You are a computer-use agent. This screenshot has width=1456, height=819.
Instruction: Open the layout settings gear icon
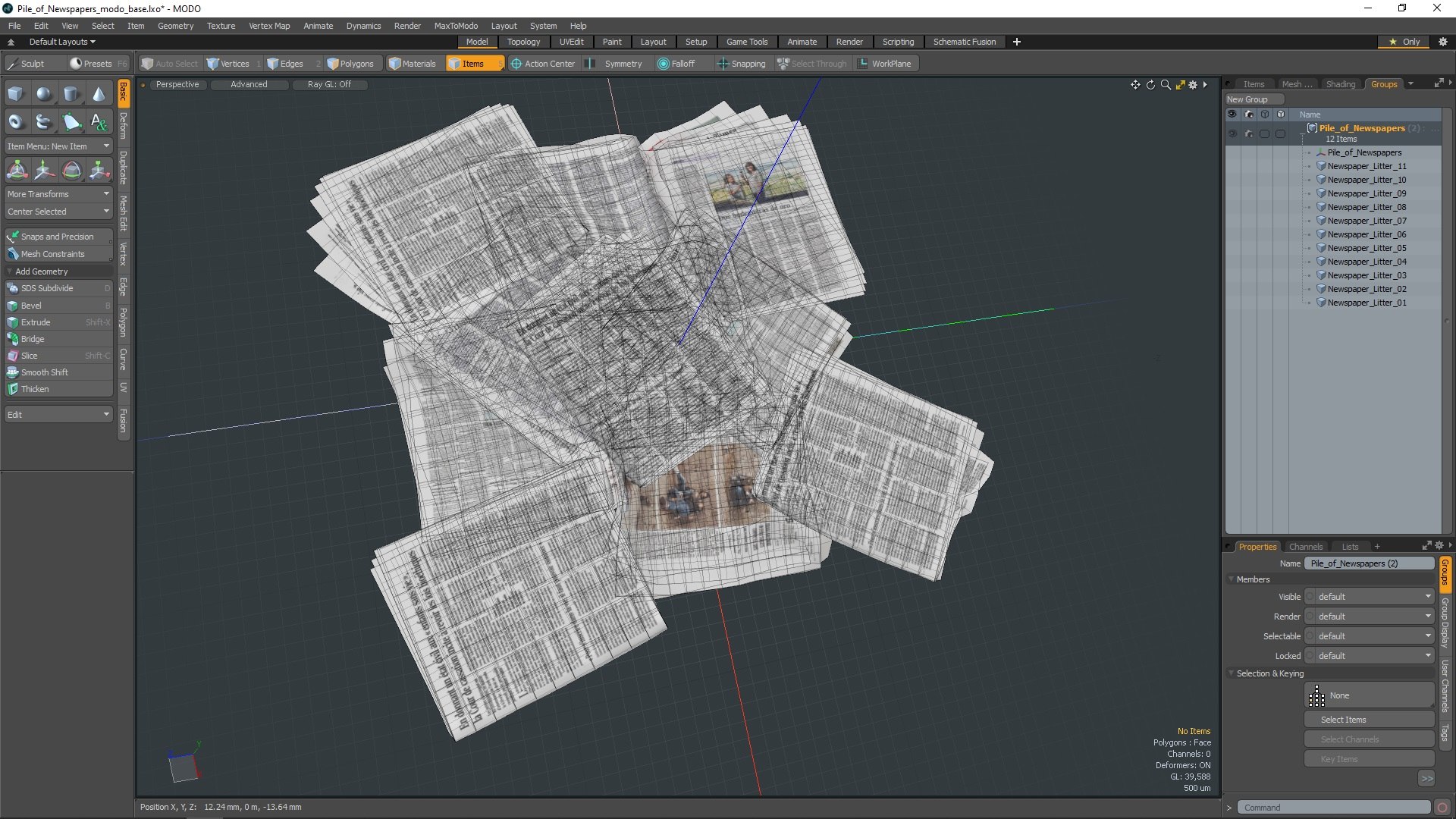point(1443,42)
